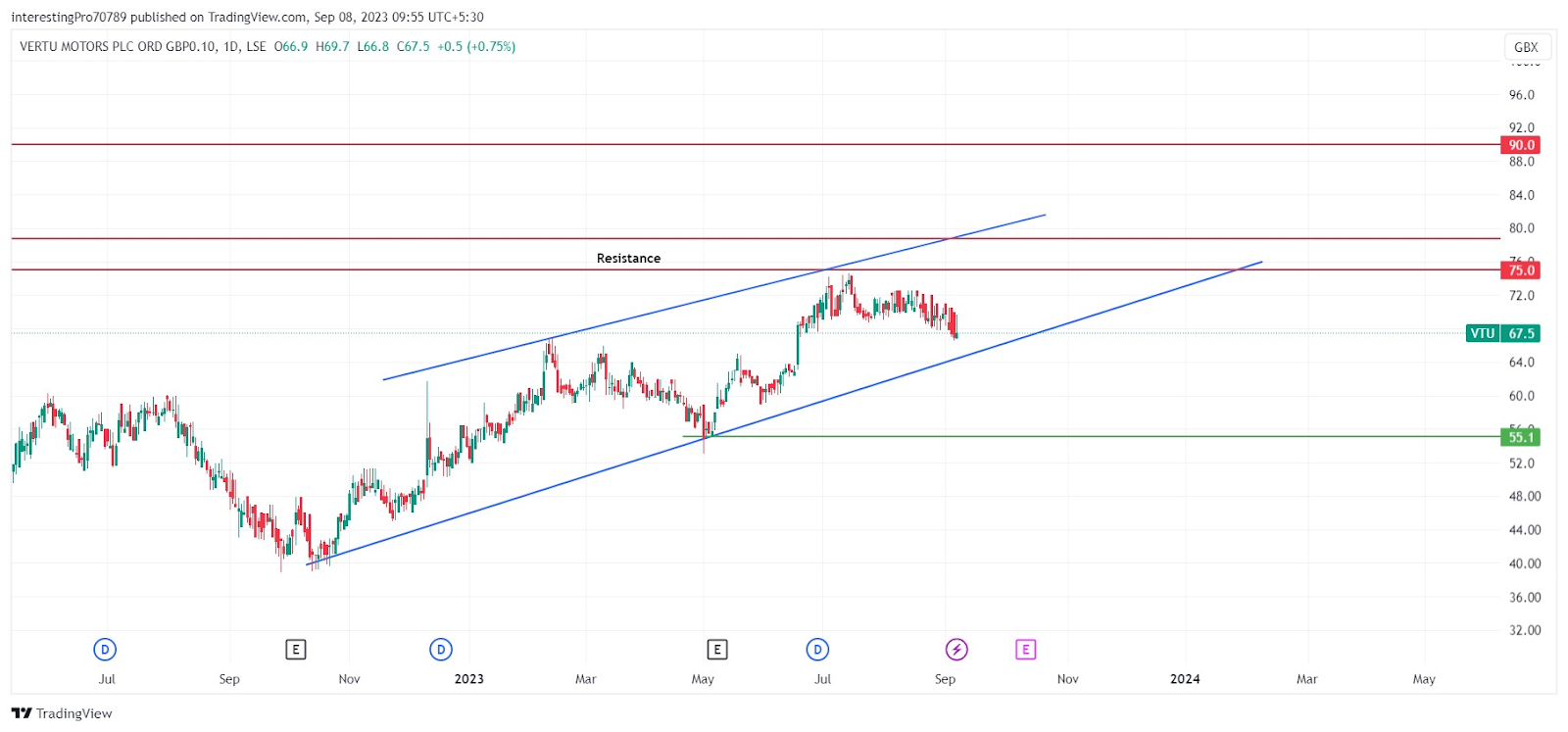This screenshot has height=732, width=1568.
Task: Click the Nov label right of Sep 2023
Action: click(x=1068, y=679)
